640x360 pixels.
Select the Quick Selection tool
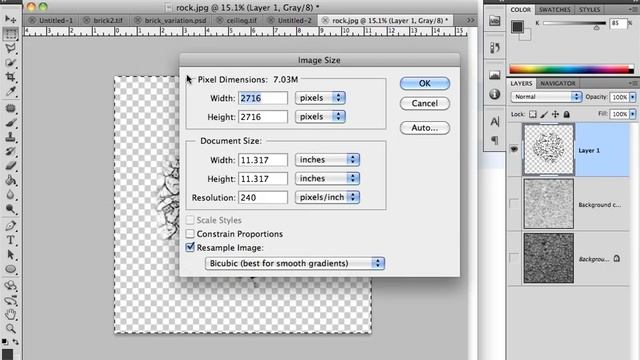pos(10,62)
